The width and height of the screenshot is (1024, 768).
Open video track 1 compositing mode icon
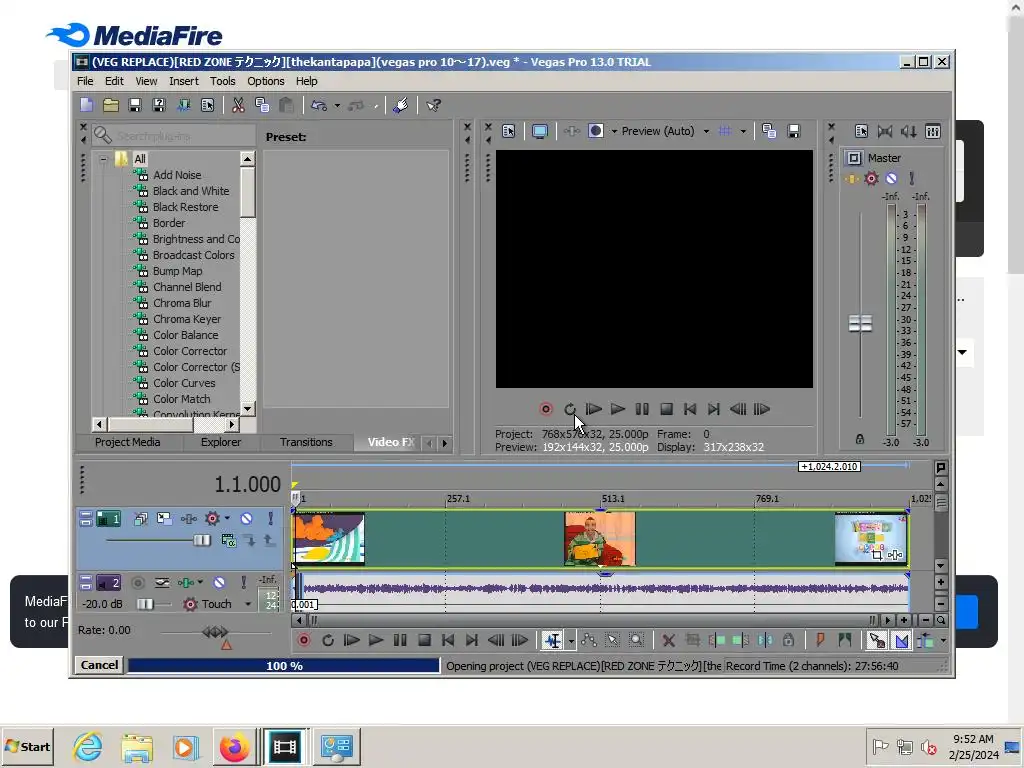tap(229, 540)
